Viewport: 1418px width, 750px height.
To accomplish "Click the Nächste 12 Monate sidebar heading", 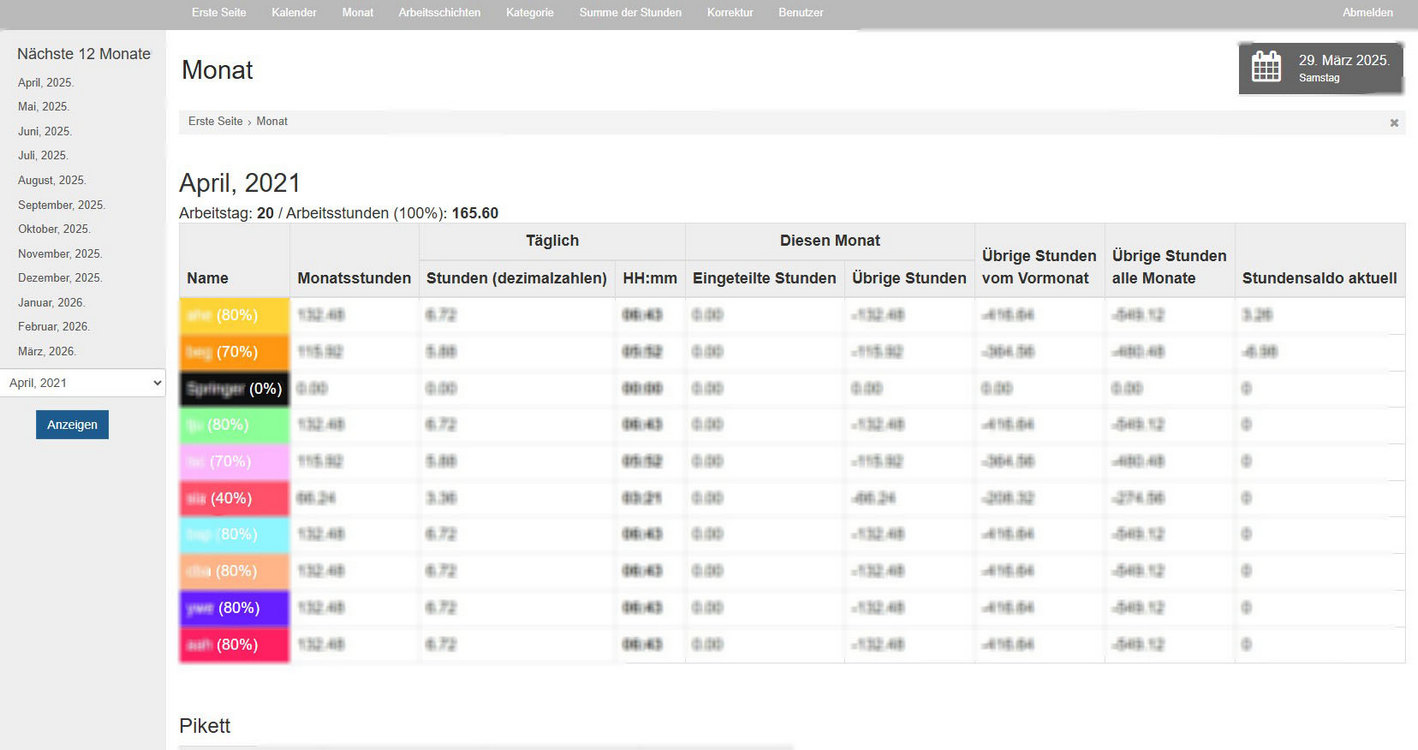I will click(84, 54).
